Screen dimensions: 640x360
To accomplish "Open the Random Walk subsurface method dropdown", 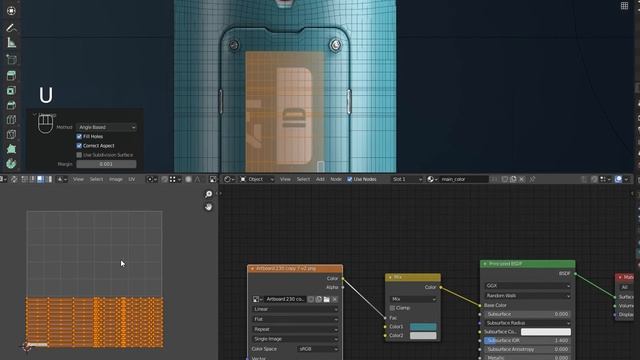I will click(x=527, y=296).
